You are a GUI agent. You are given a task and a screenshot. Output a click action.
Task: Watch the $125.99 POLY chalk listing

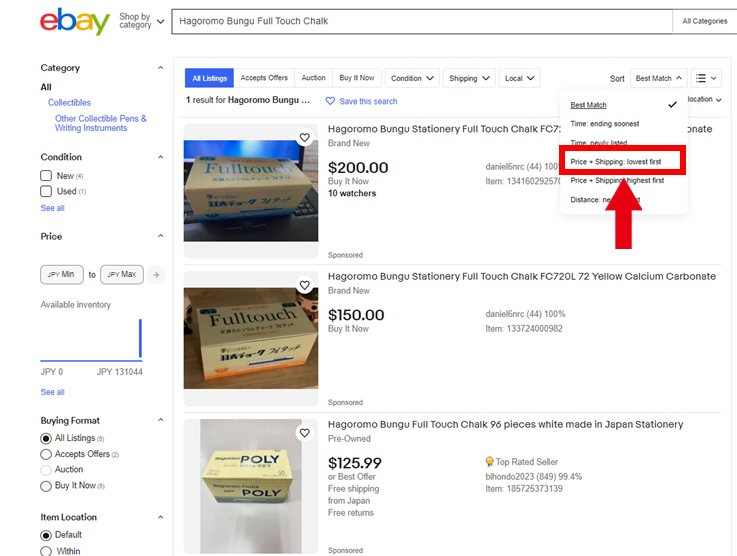pos(305,433)
